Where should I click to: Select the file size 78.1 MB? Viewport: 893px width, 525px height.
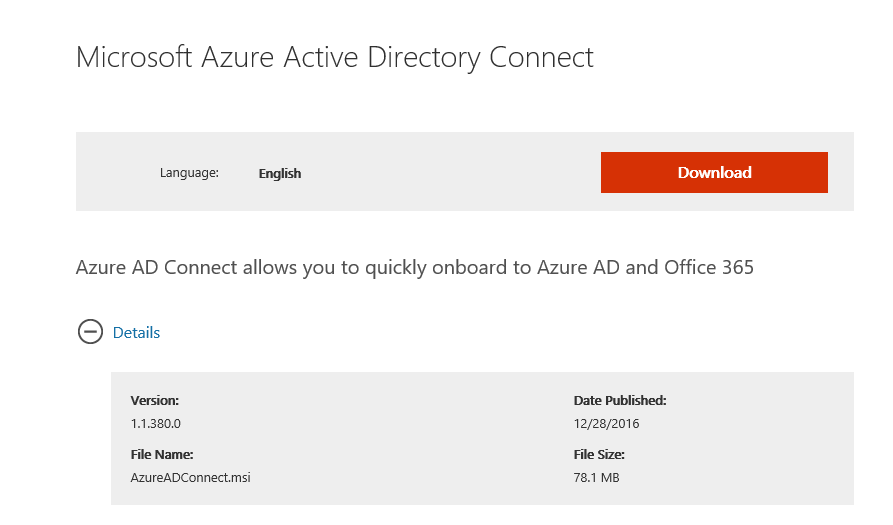(x=596, y=478)
